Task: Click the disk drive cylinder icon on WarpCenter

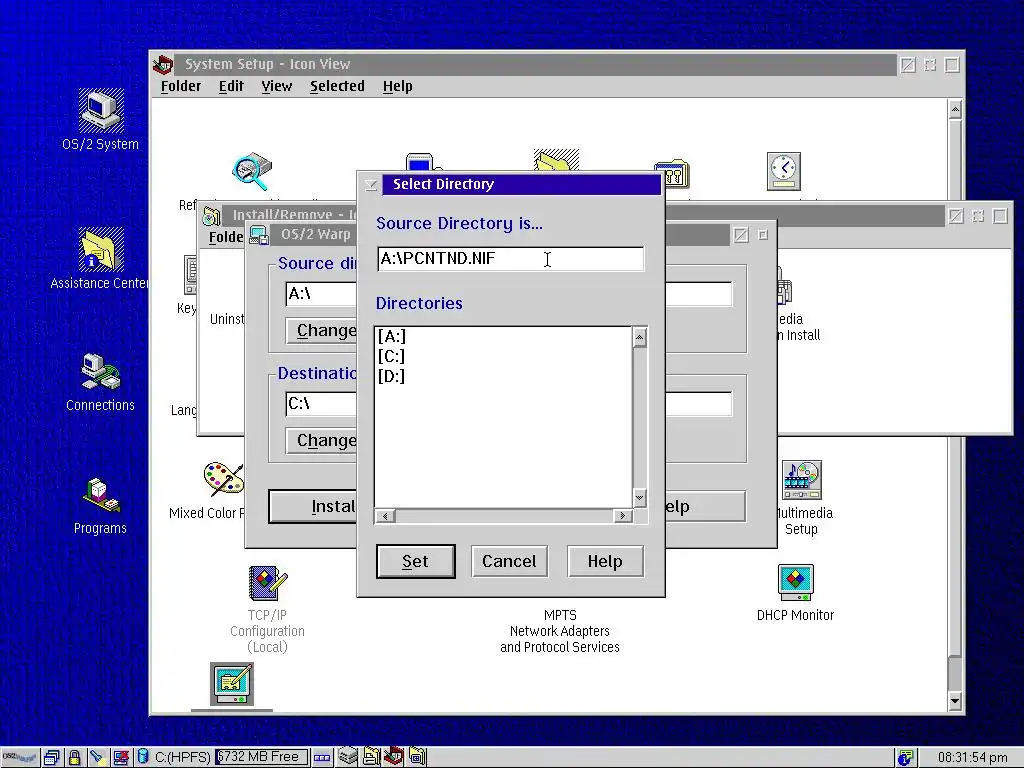Action: (143, 758)
